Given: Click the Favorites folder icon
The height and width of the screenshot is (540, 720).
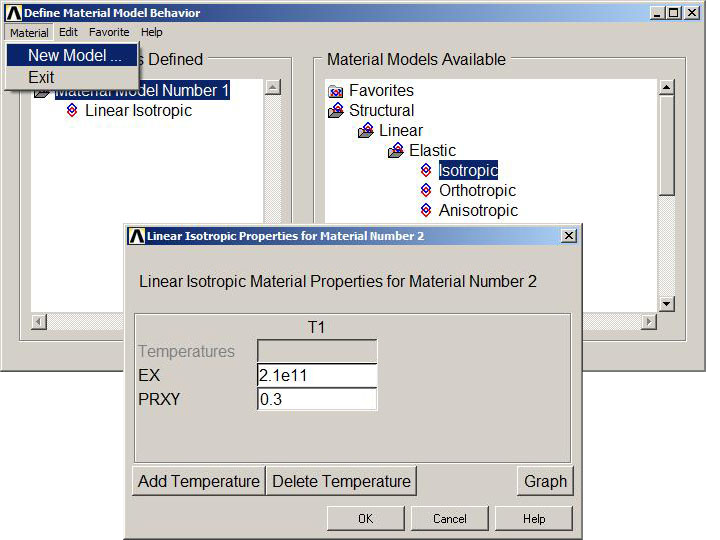Looking at the screenshot, I should [336, 91].
